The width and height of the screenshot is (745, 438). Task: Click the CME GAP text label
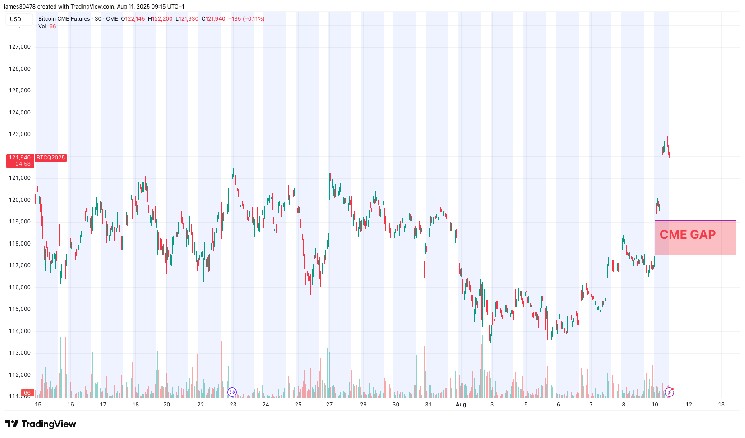coord(688,234)
